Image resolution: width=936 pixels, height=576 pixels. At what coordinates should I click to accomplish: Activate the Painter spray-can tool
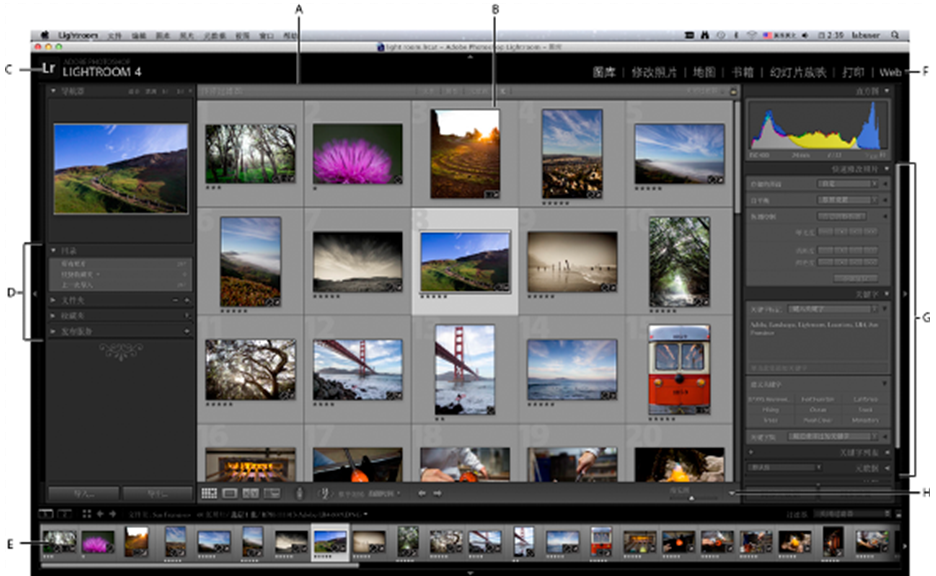300,493
